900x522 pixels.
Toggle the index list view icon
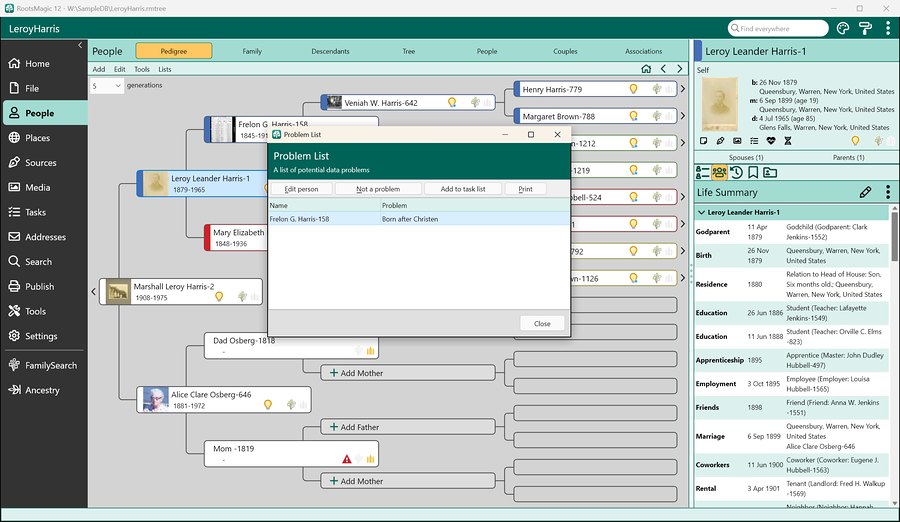click(703, 172)
